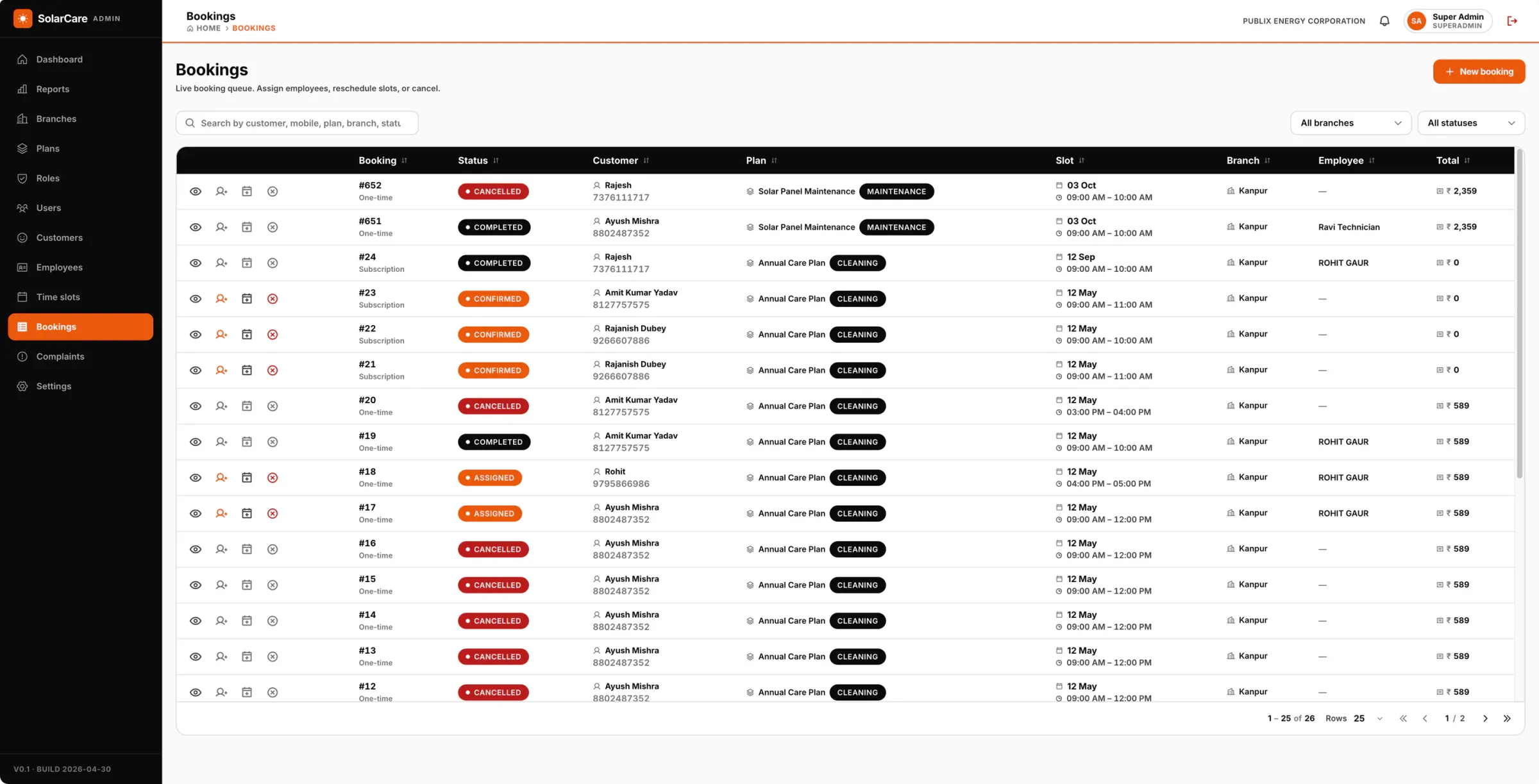Change rows per page dropdown

[x=1368, y=719]
